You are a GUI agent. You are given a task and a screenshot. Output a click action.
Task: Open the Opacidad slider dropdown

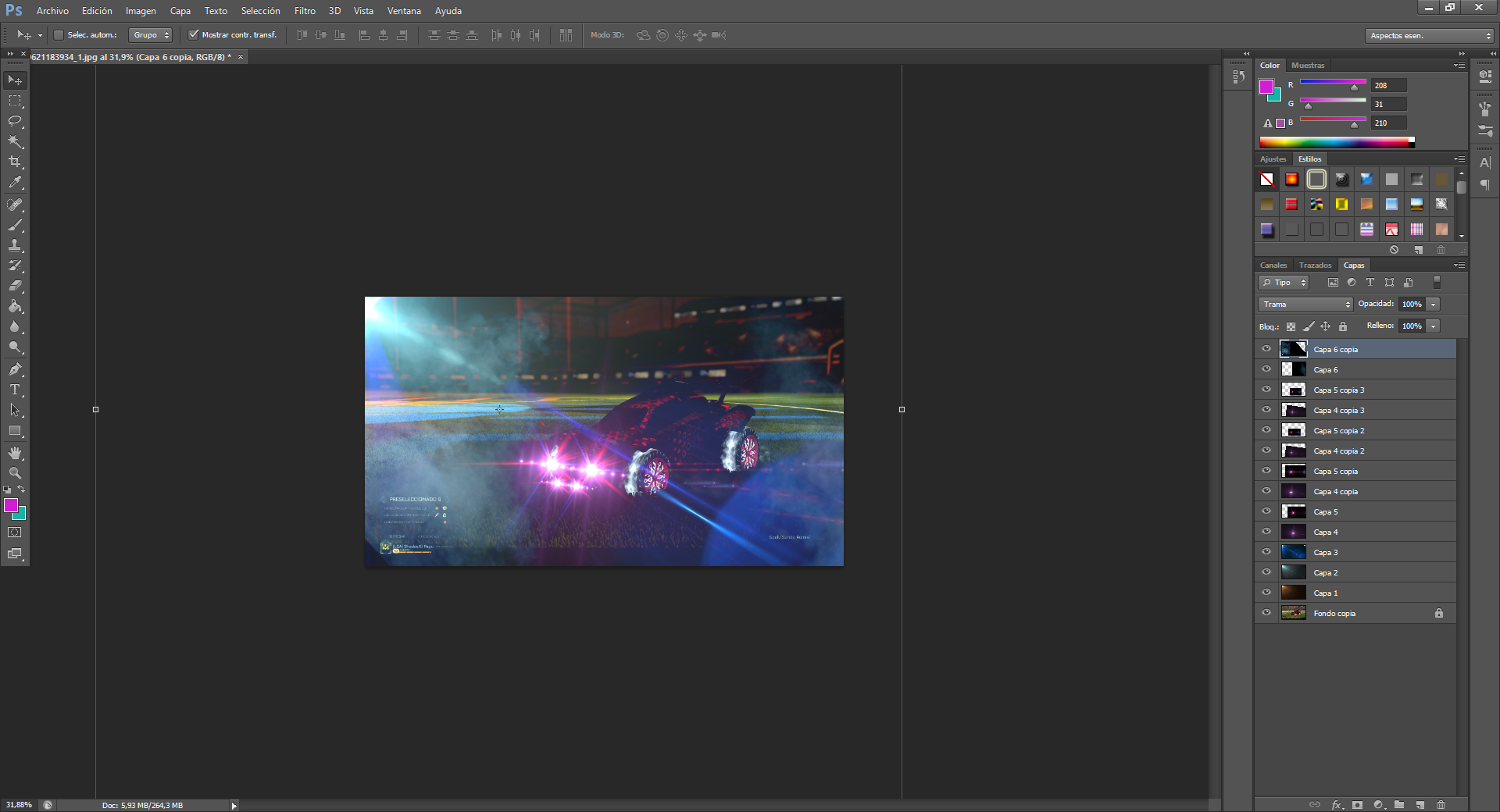(1433, 304)
